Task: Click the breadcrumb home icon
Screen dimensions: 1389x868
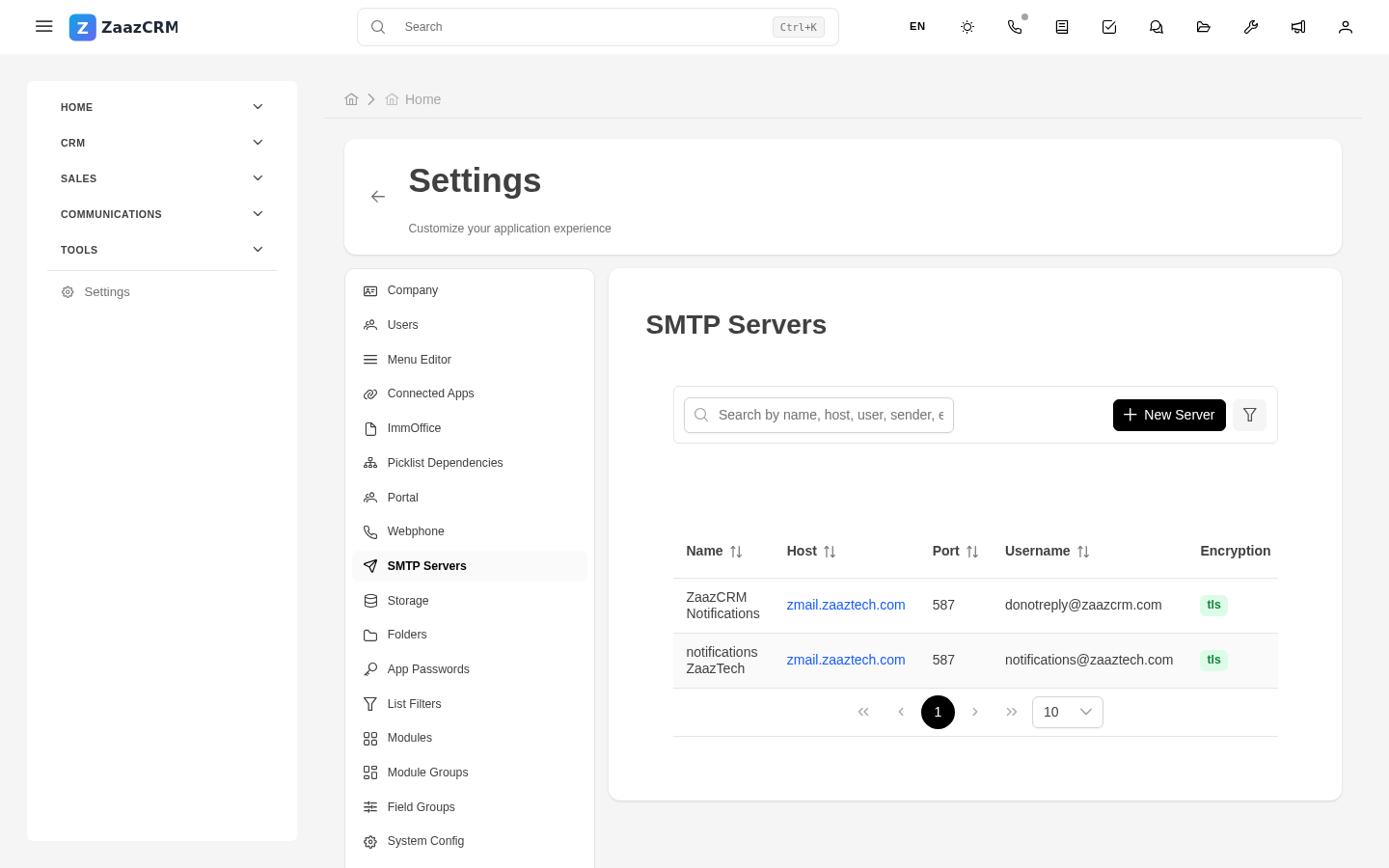Action: (351, 99)
